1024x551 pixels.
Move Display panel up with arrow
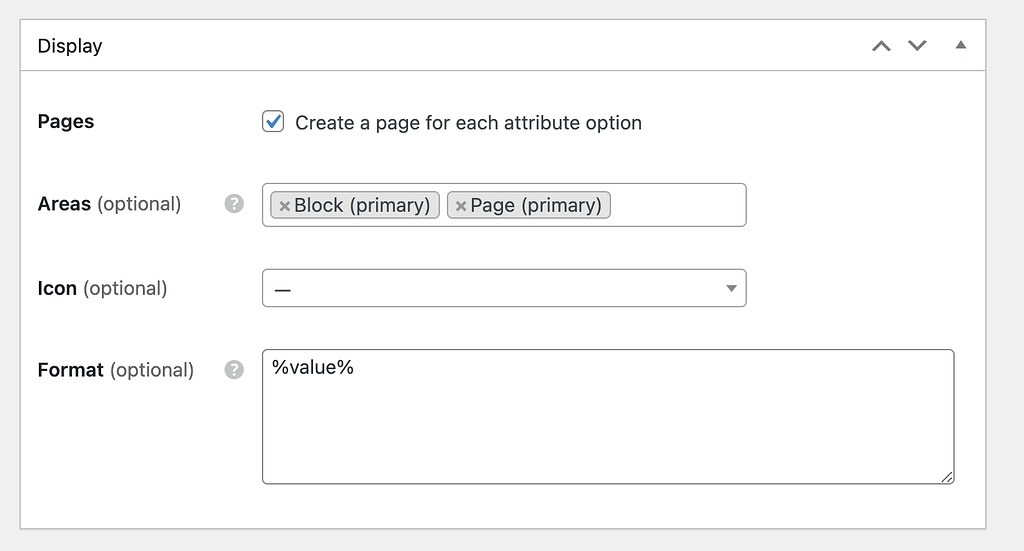(881, 46)
